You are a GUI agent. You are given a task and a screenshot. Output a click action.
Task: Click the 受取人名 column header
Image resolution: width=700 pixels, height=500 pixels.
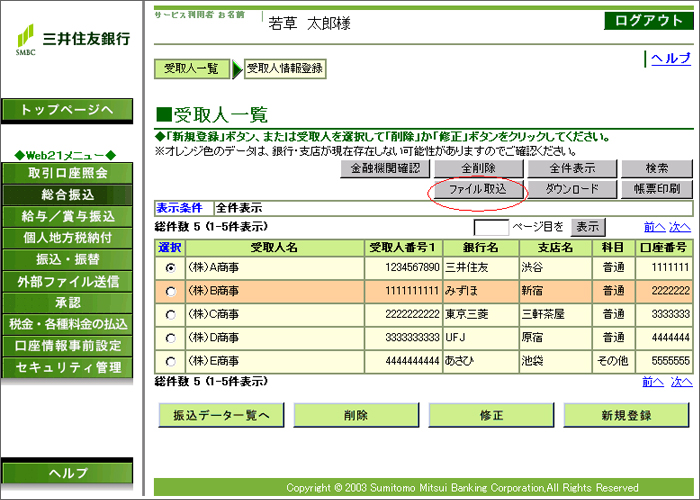pos(275,248)
